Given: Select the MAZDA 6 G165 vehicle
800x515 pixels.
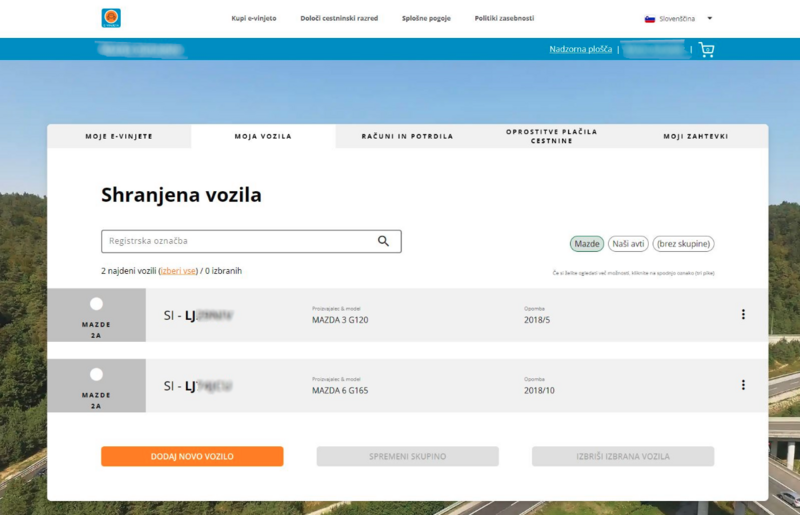Looking at the screenshot, I should [96, 375].
